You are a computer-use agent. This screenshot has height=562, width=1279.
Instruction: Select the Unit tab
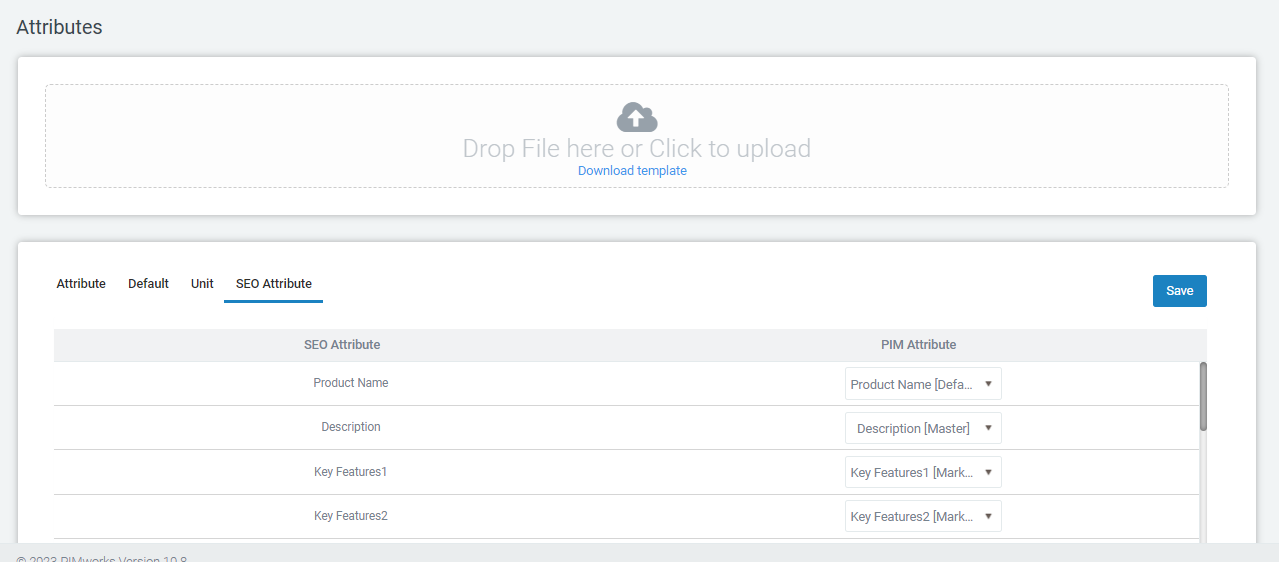tap(202, 284)
